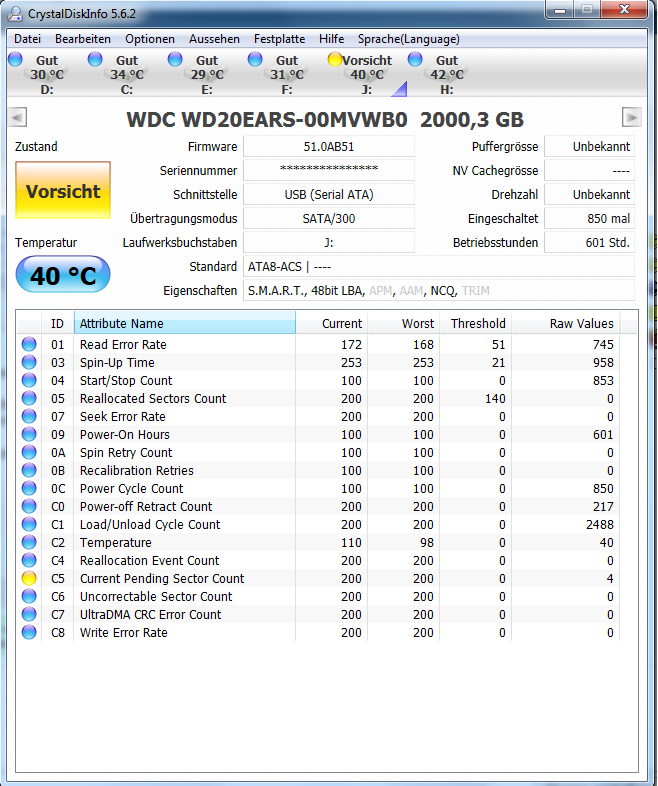Open the Festplatte menu
This screenshot has height=786, width=658.
[280, 39]
